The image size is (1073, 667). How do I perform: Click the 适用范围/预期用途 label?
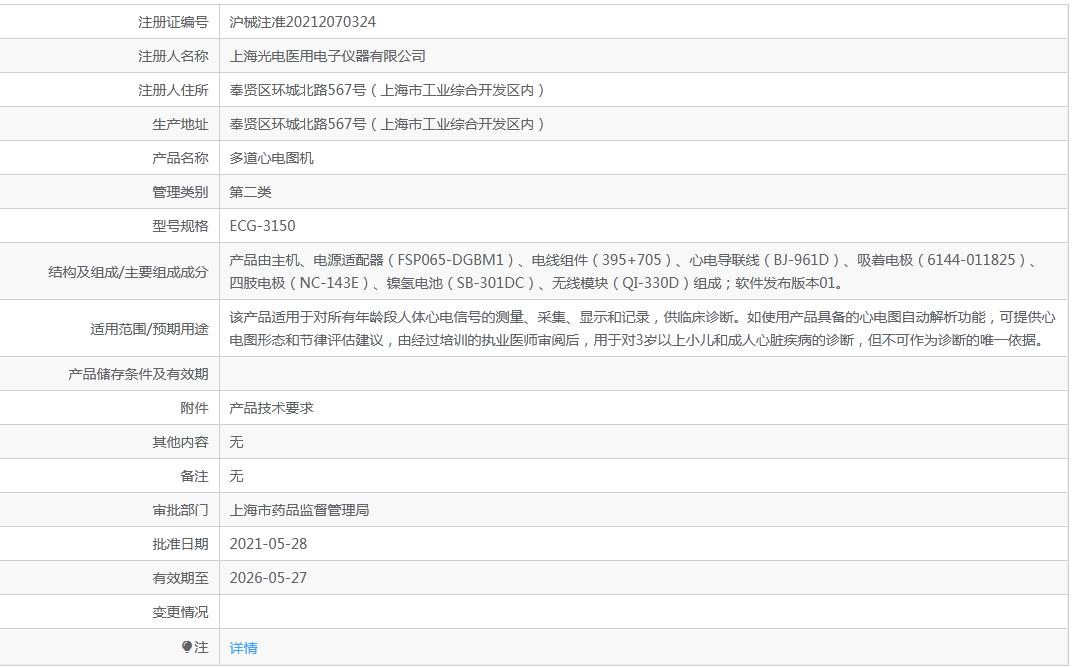click(149, 329)
